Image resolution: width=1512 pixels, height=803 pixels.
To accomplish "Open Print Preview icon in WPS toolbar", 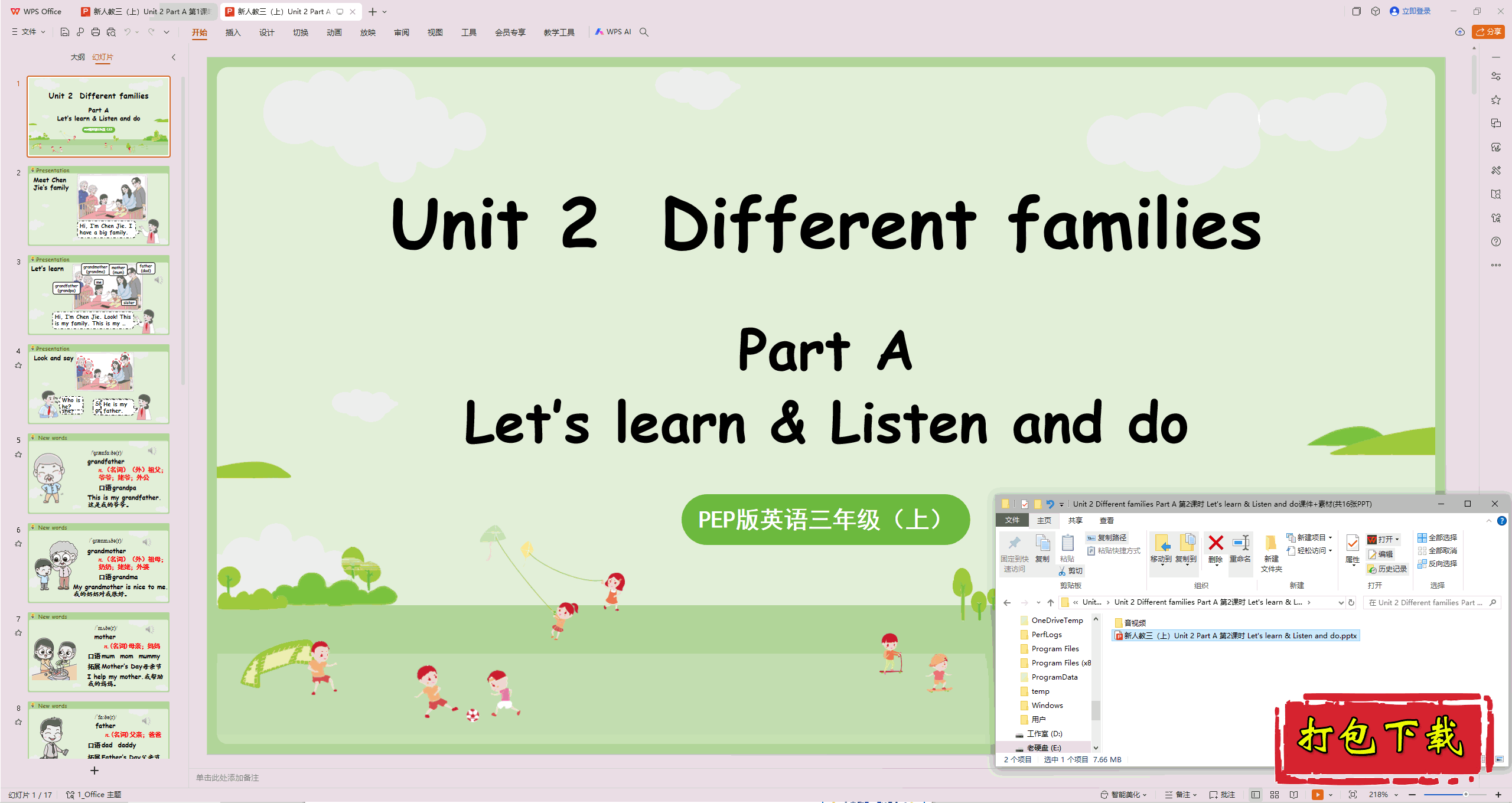I will (x=111, y=32).
